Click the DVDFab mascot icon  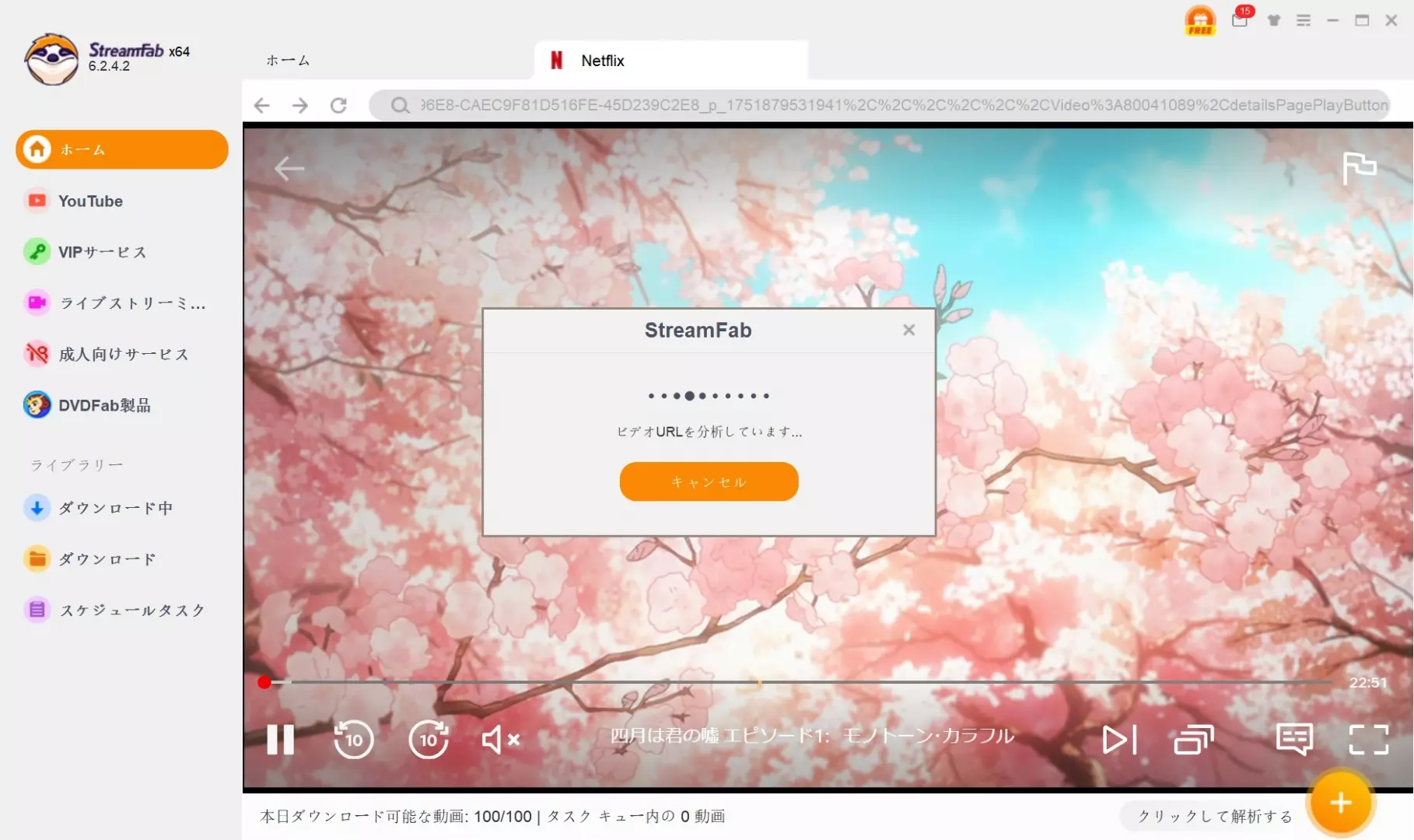[37, 405]
